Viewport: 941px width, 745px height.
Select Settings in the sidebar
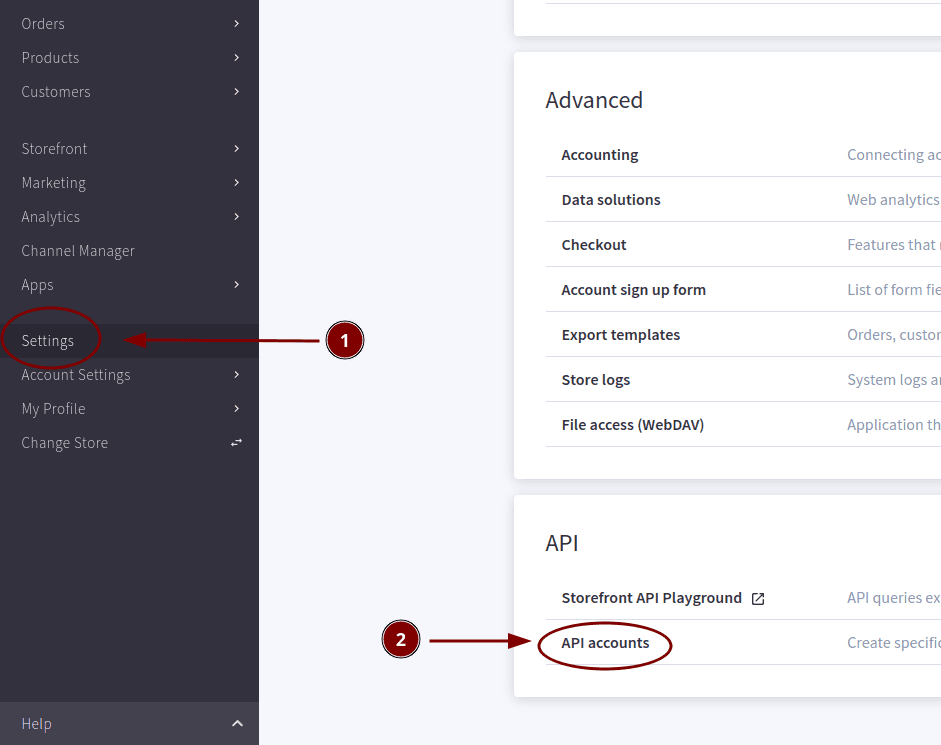(x=46, y=340)
